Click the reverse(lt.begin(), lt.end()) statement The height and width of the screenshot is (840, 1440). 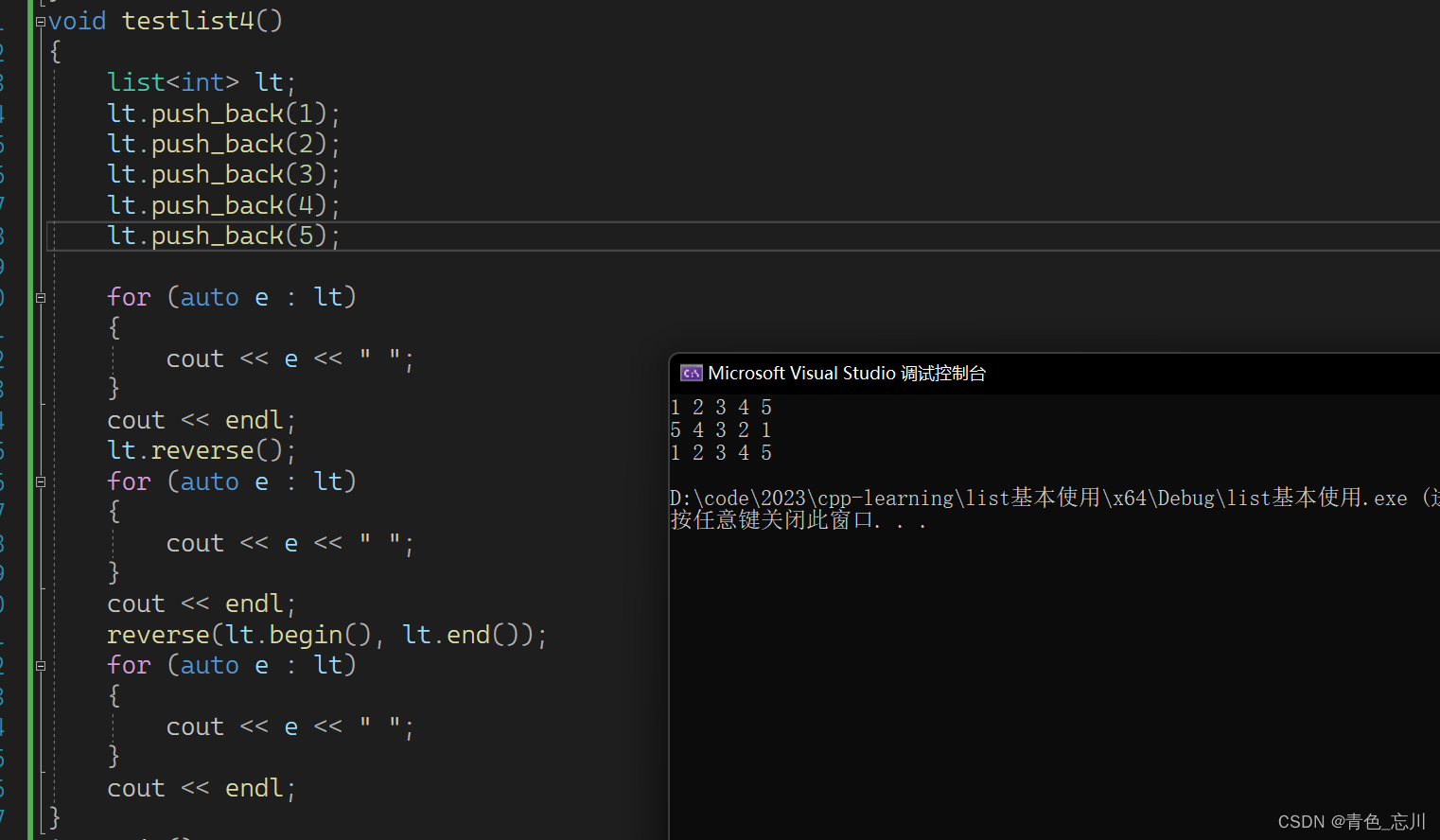click(x=326, y=635)
